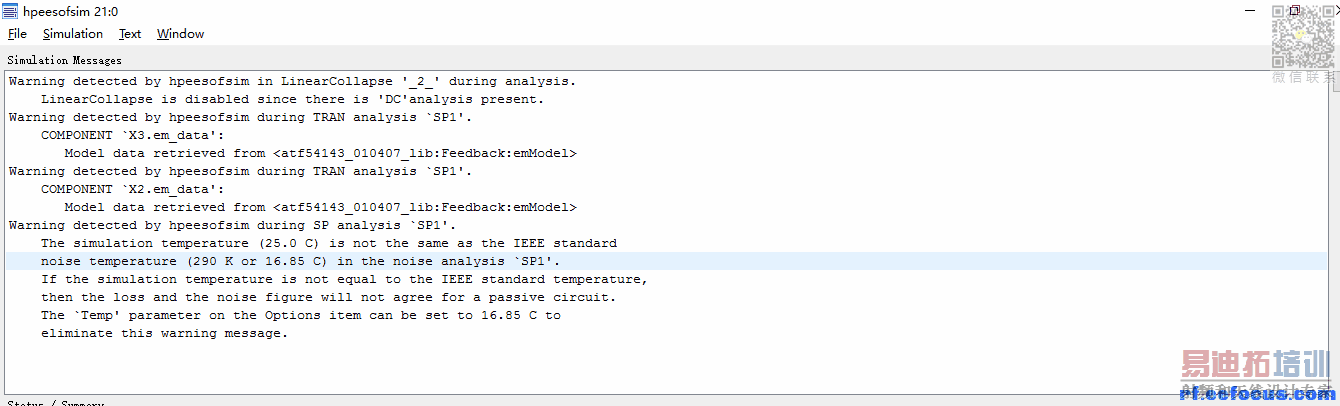
Task: Click the LinearCollapse '_2_' warning line
Action: click(292, 81)
